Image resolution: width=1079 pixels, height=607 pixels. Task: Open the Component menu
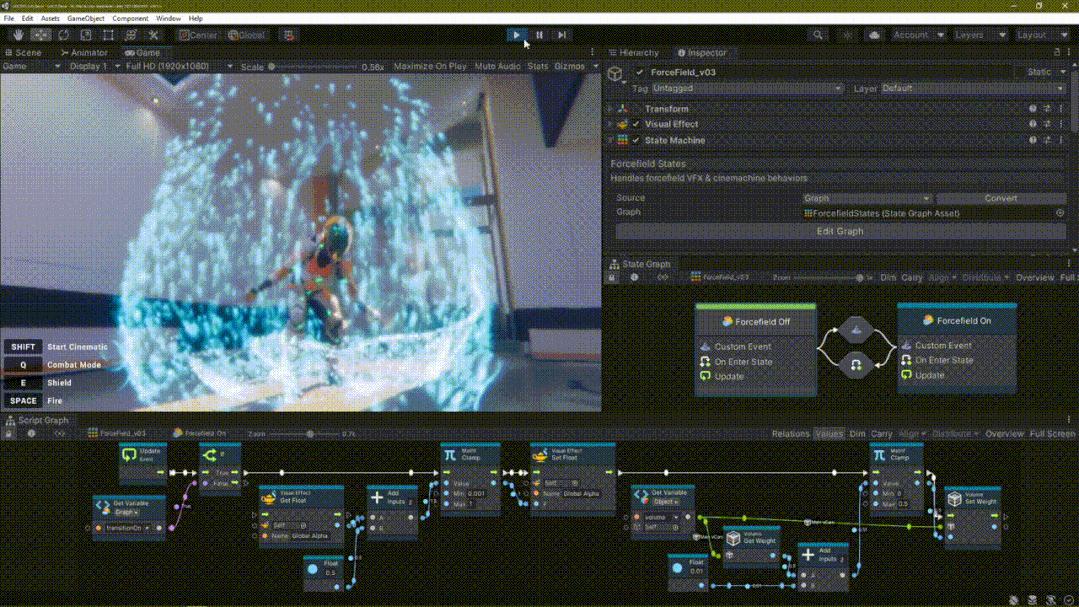[x=130, y=18]
